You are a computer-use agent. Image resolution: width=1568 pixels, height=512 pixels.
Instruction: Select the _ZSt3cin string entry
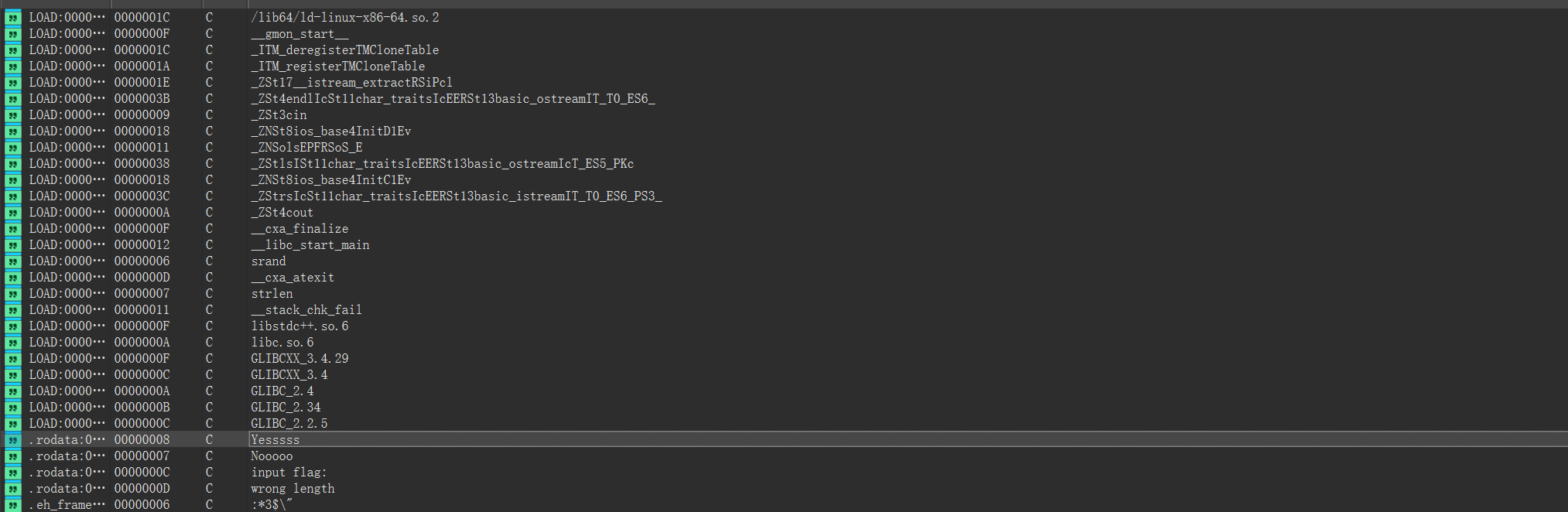pyautogui.click(x=279, y=115)
